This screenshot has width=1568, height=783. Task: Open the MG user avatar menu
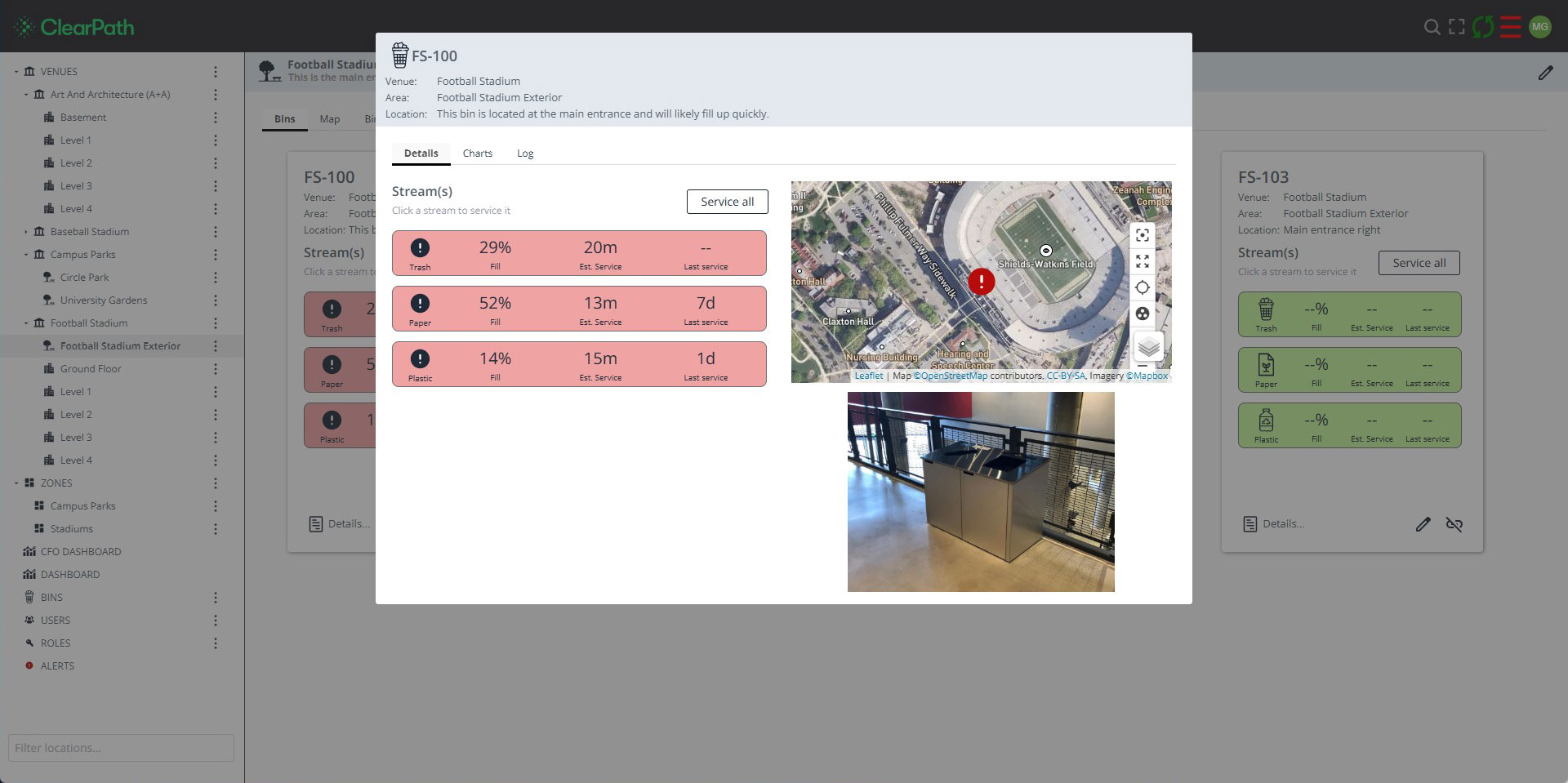(1539, 27)
